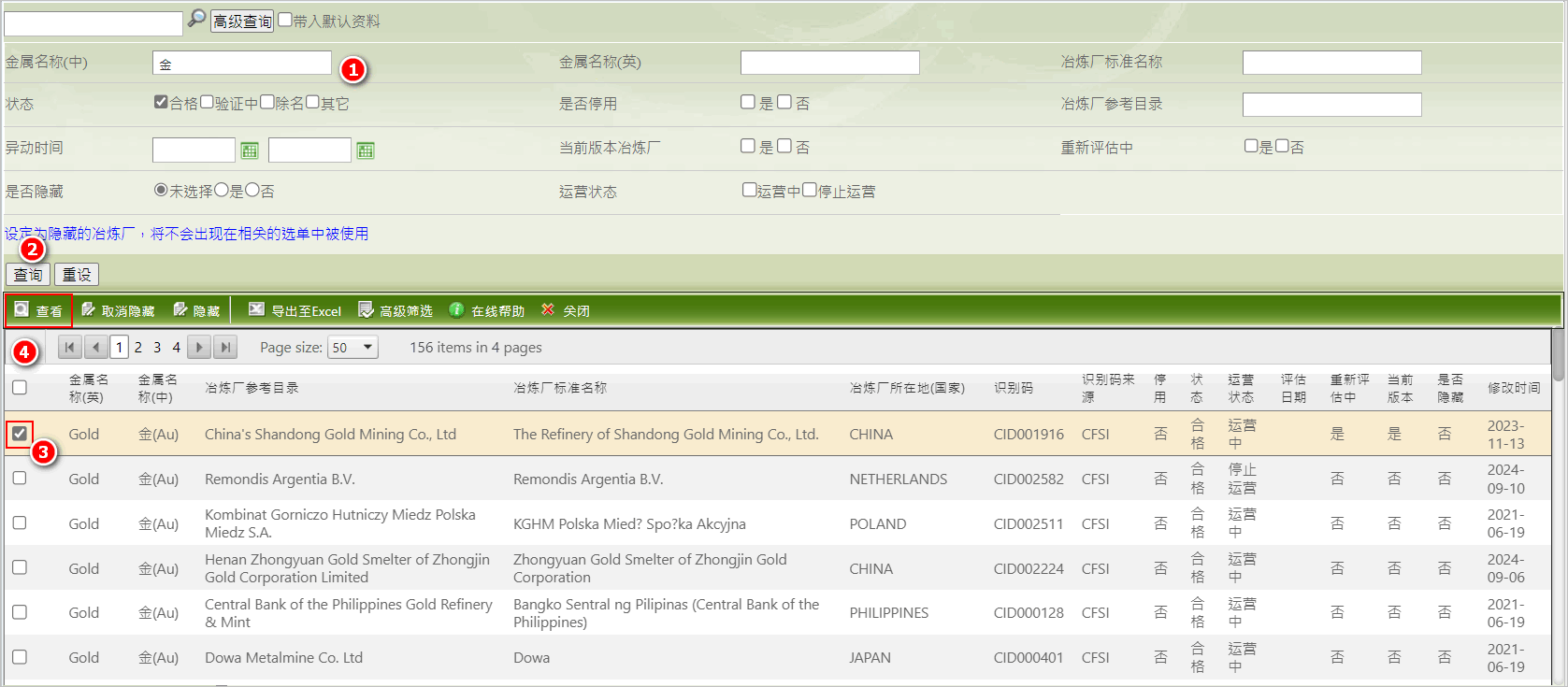Check 否 for 是否停用

click(784, 102)
